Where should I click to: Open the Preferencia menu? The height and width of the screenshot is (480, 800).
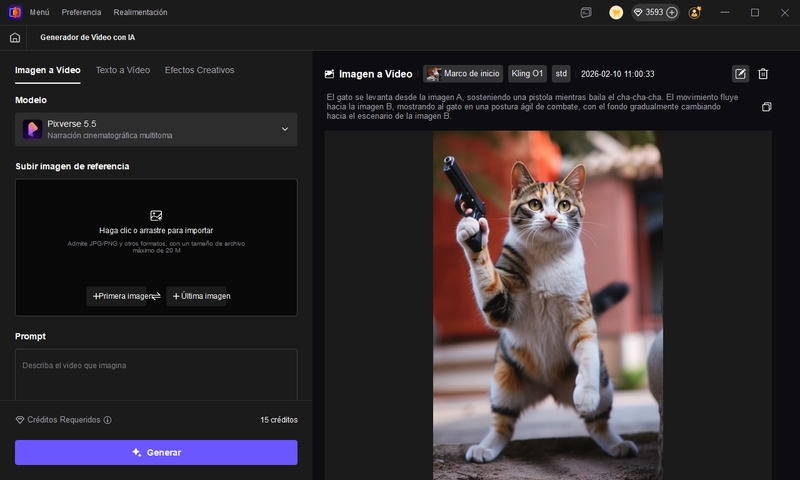tap(81, 12)
